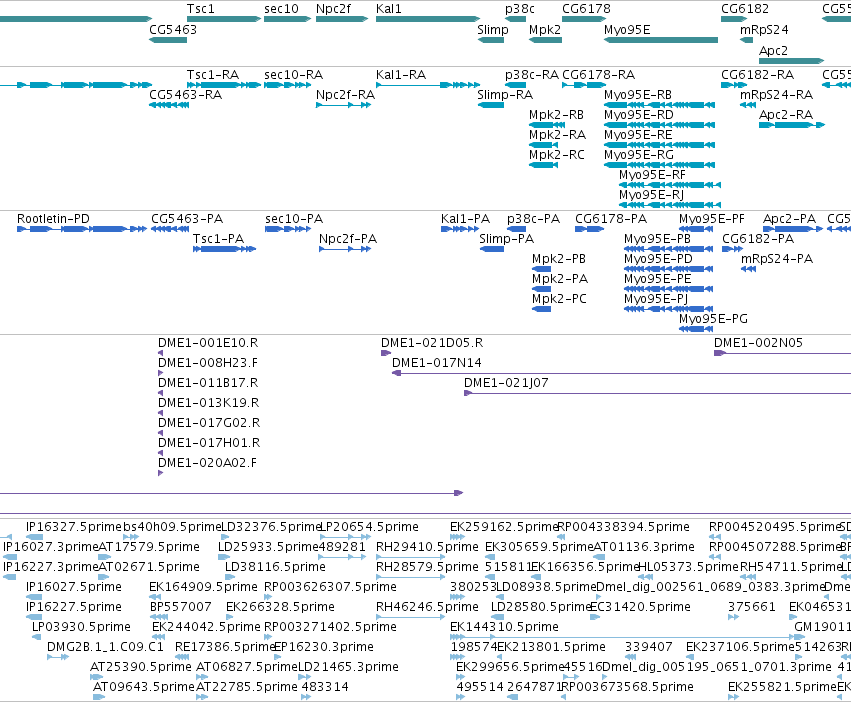This screenshot has height=702, width=851.
Task: Click the Apc2 gene label
Action: click(x=773, y=50)
